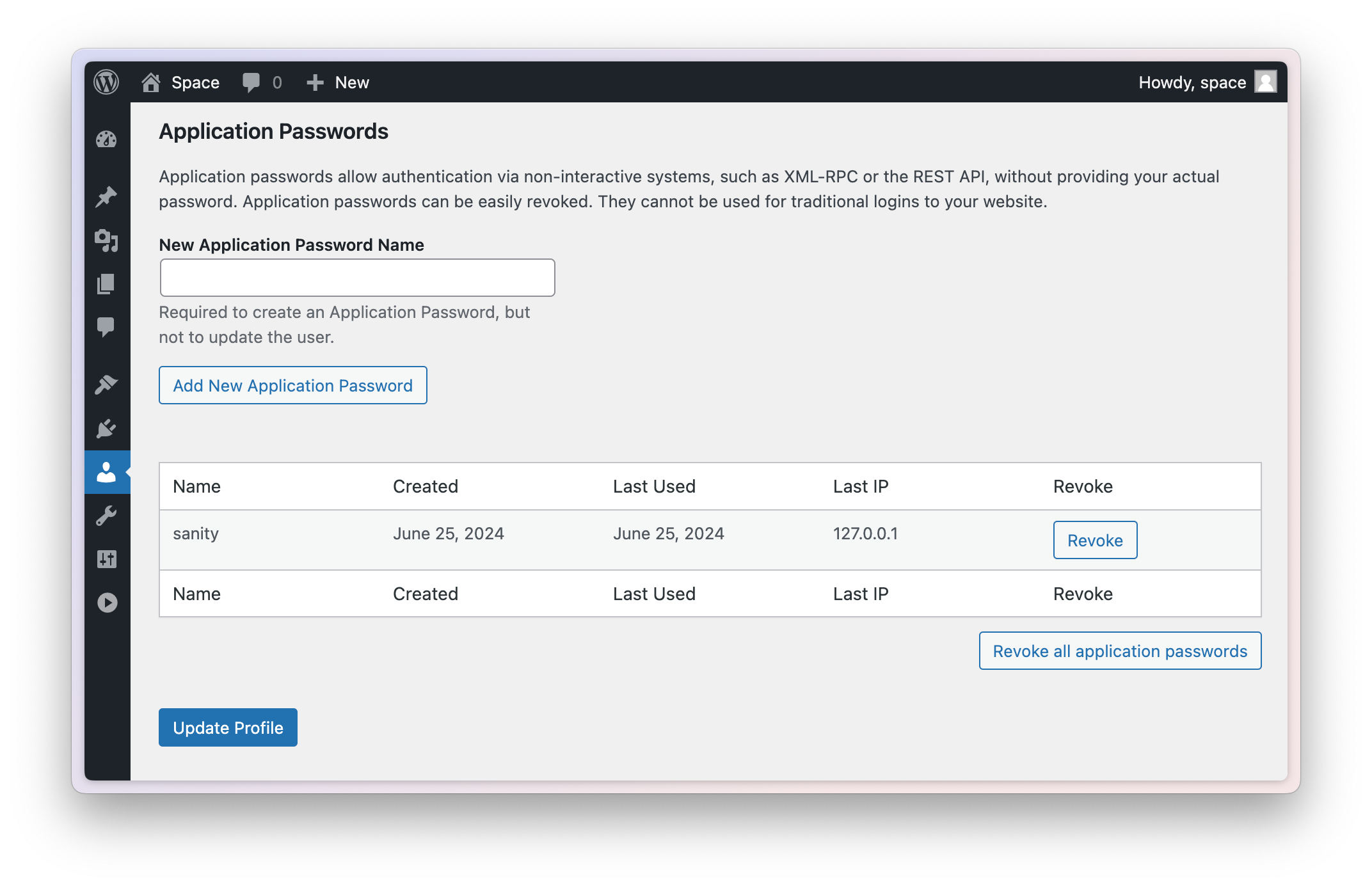1372x888 pixels.
Task: Visit the Space site home link
Action: click(180, 83)
